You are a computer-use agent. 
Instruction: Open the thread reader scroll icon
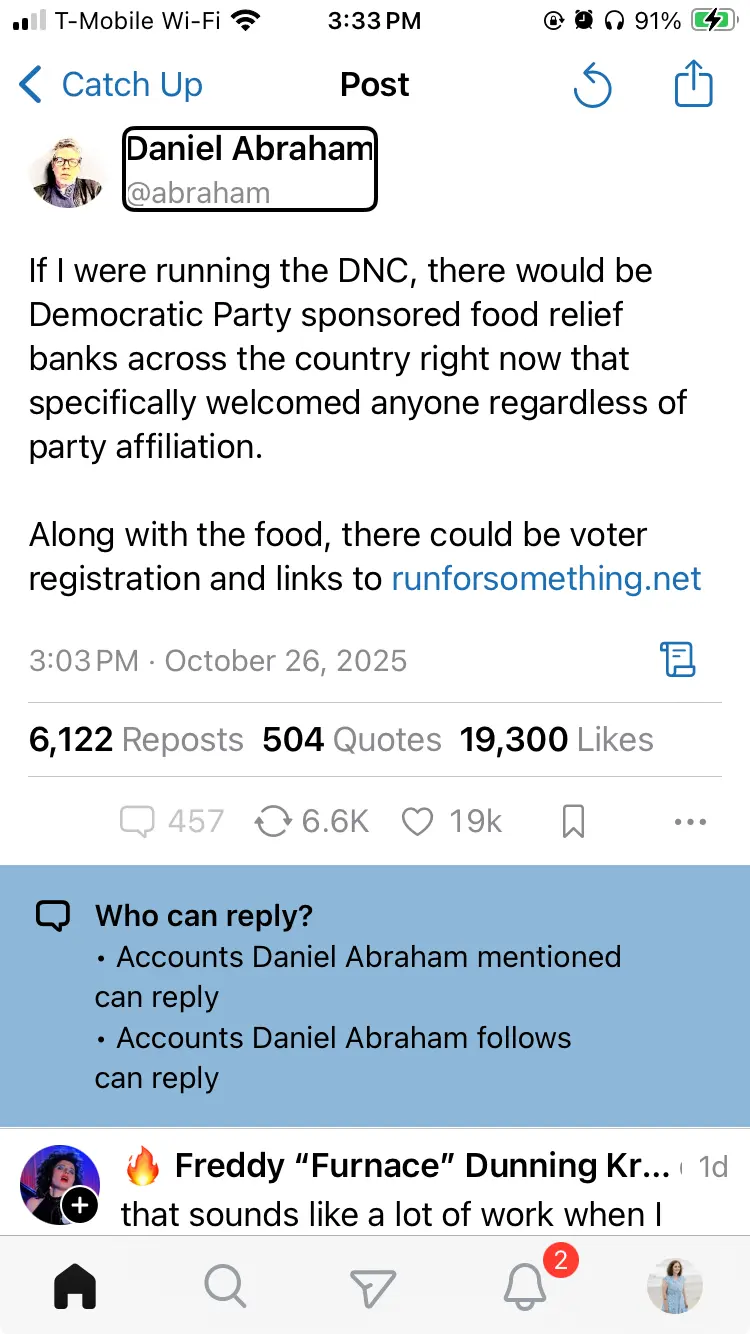pyautogui.click(x=677, y=660)
